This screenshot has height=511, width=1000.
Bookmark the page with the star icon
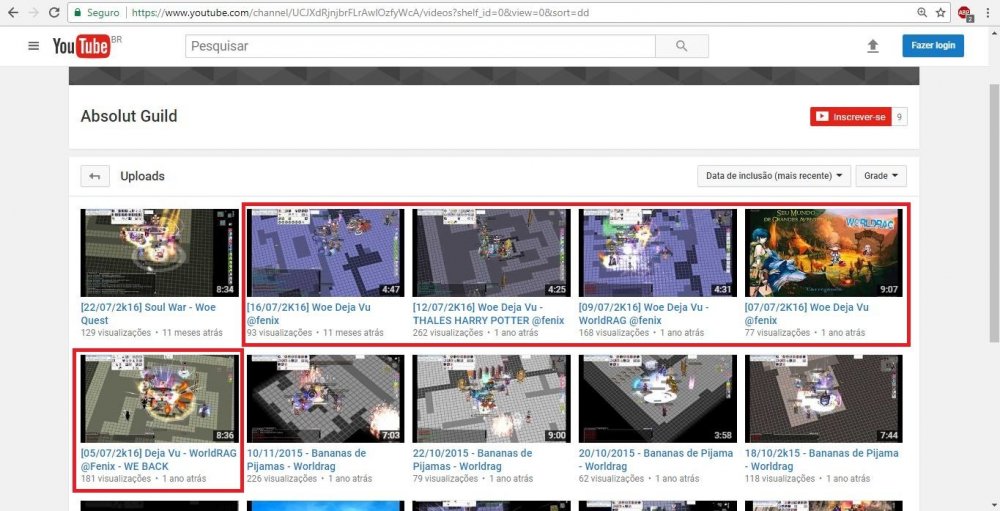pyautogui.click(x=941, y=12)
